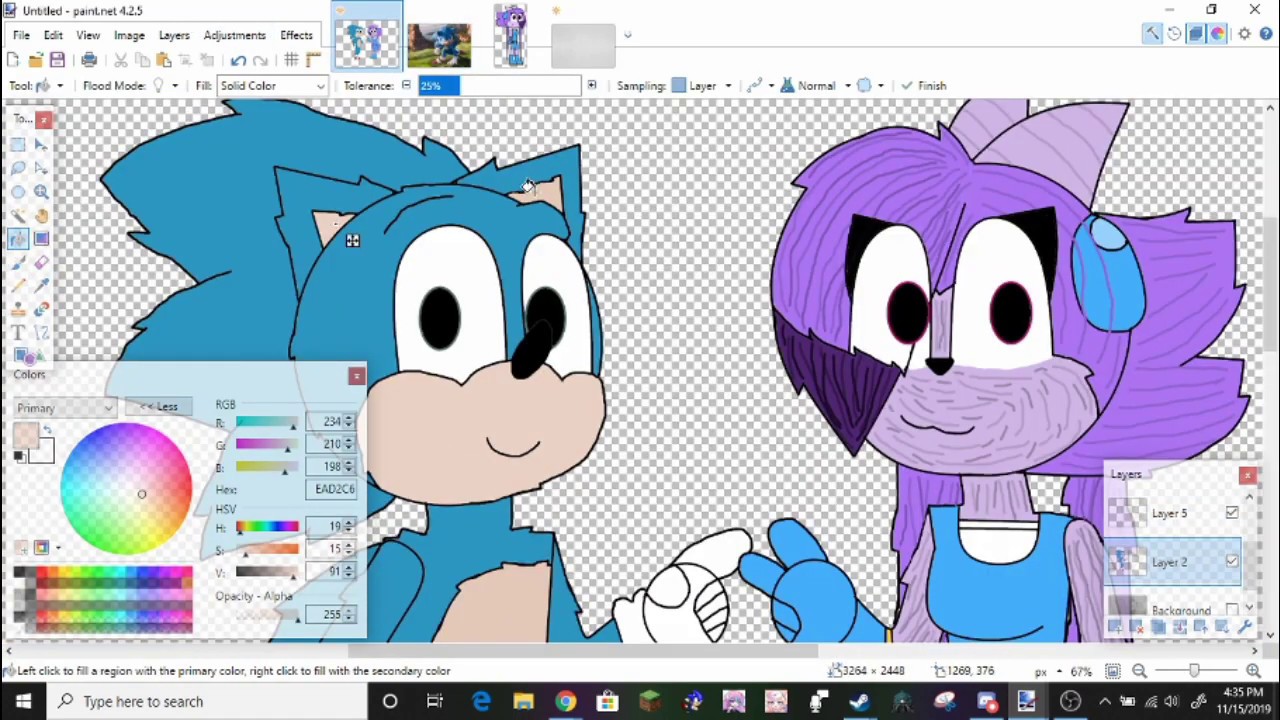Toggle visibility checkbox of Layer 5

(x=1232, y=513)
